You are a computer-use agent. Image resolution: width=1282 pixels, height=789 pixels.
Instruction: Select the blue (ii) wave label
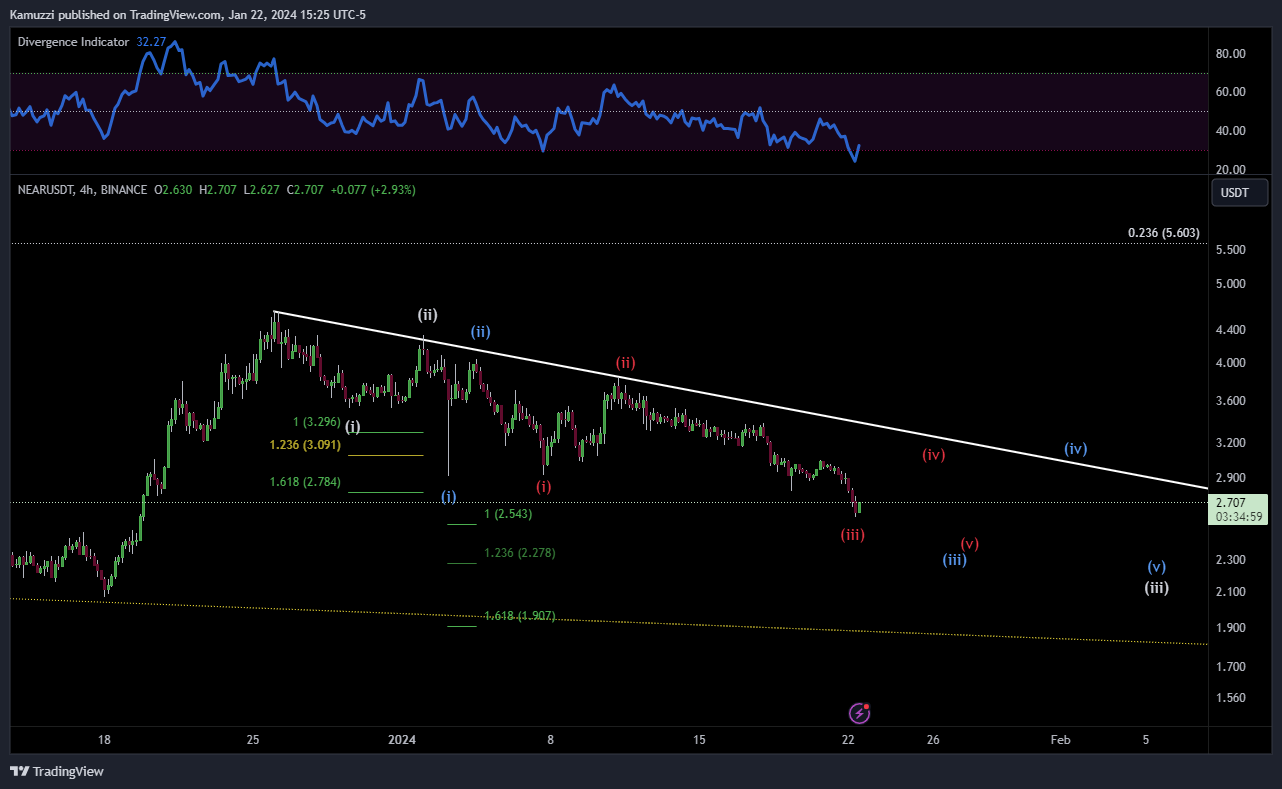[481, 331]
